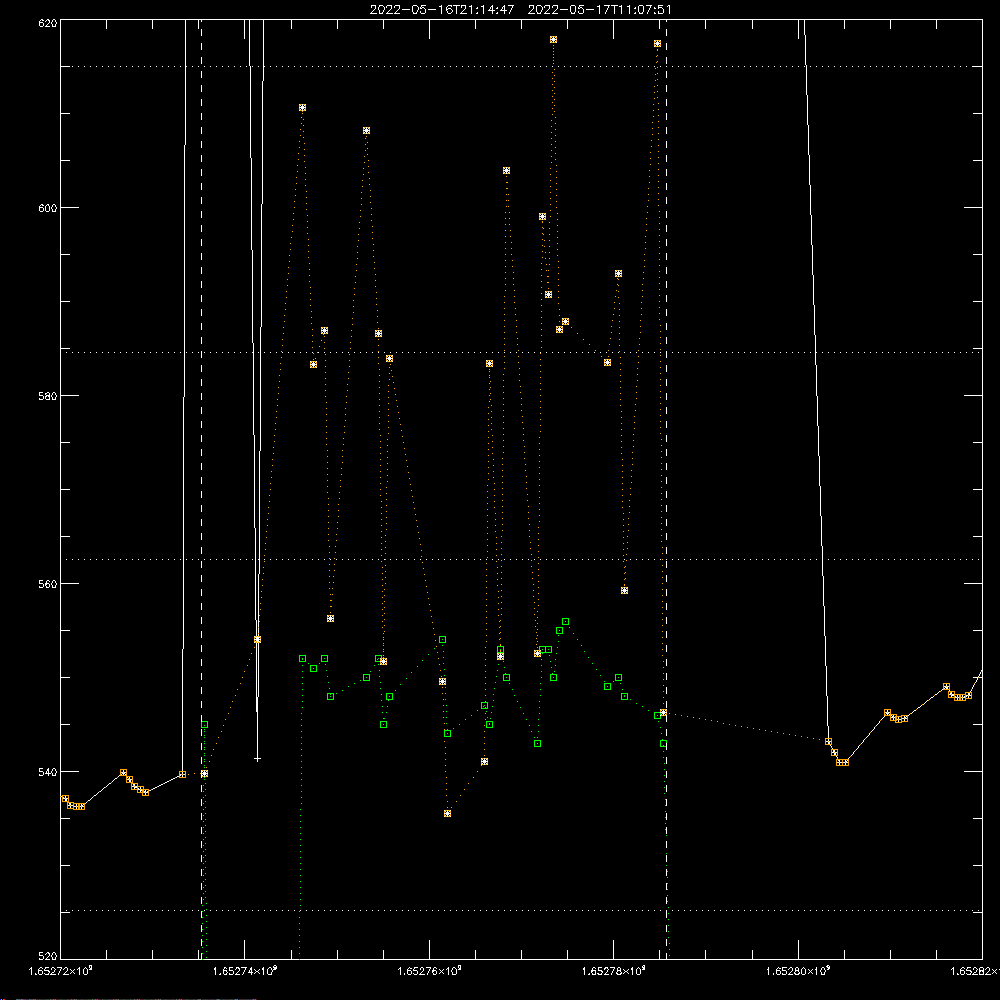The height and width of the screenshot is (1000, 1000).
Task: Click the white plus marker below the white spike
Action: [258, 759]
